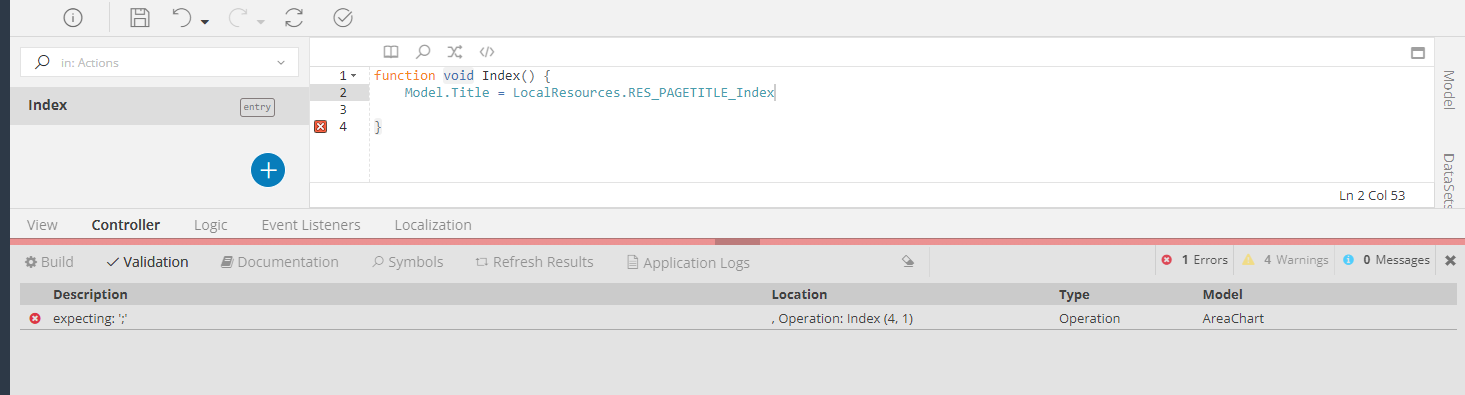Image resolution: width=1465 pixels, height=395 pixels.
Task: Open the book icon in editor toolbar
Action: click(x=391, y=52)
